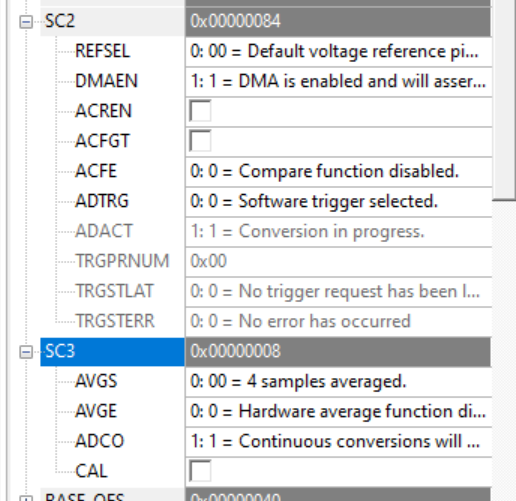Click the 'No trigger request' TRGSTLAT value
Image resolution: width=516 pixels, height=501 pixels.
coord(338,291)
